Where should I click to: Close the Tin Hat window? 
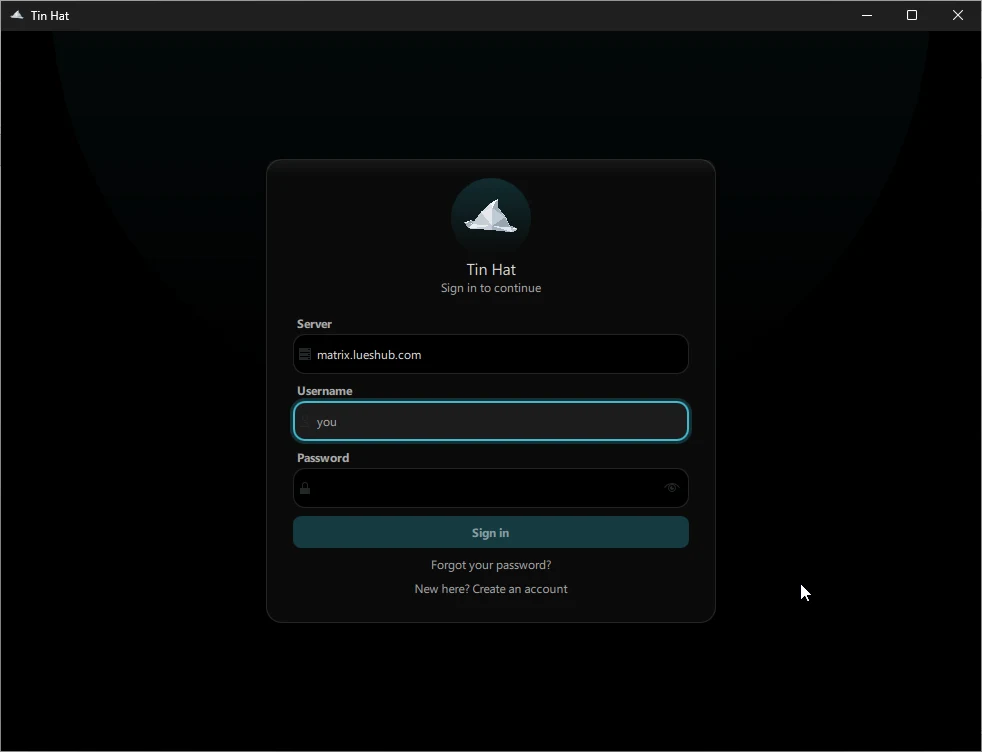(958, 15)
